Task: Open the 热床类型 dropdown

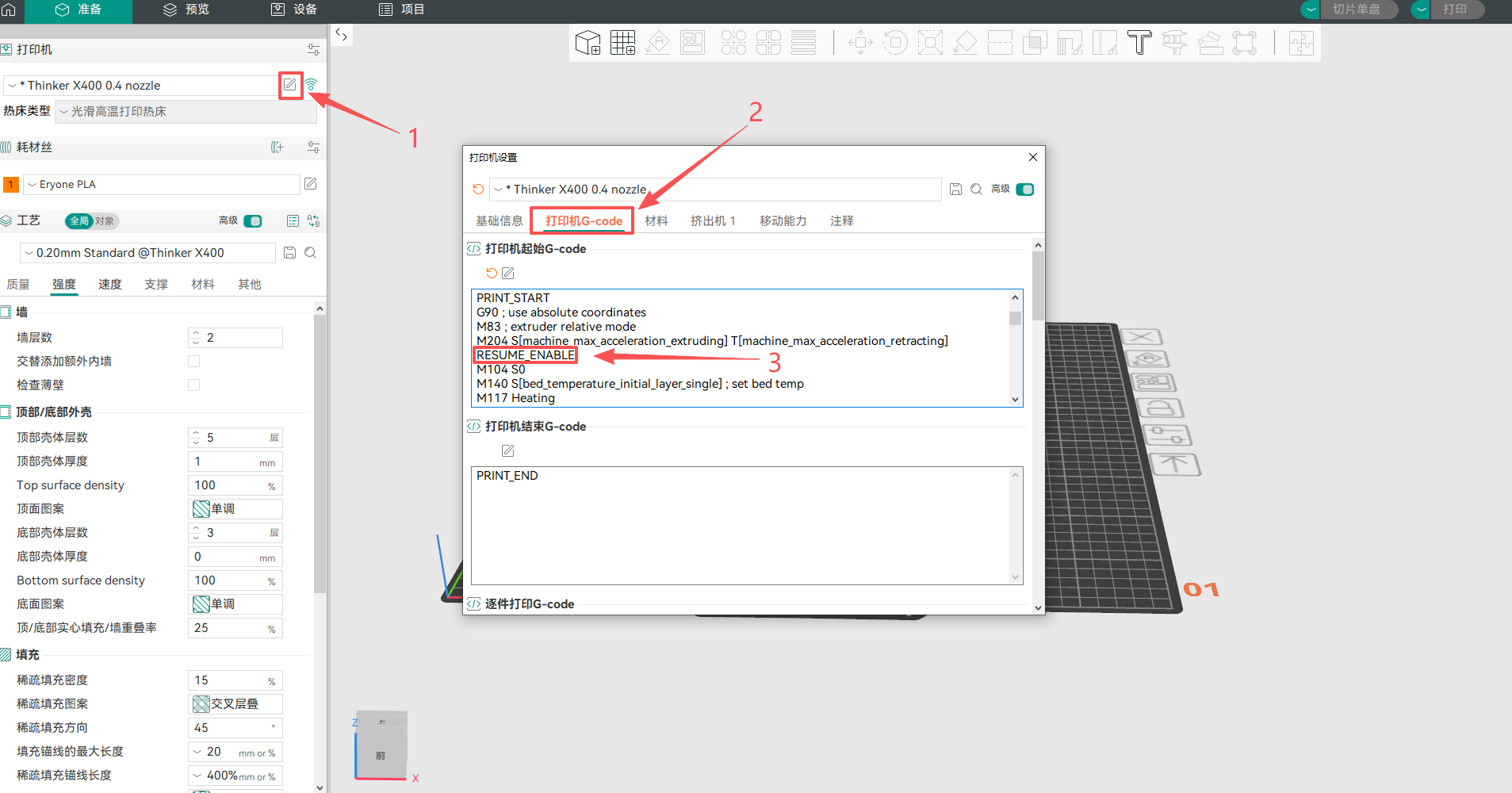Action: 186,112
